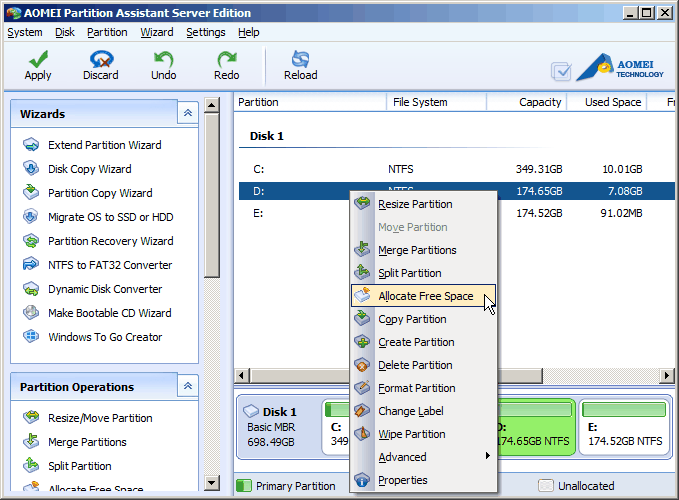
Task: Sort by the Used Space column header
Action: (x=607, y=102)
